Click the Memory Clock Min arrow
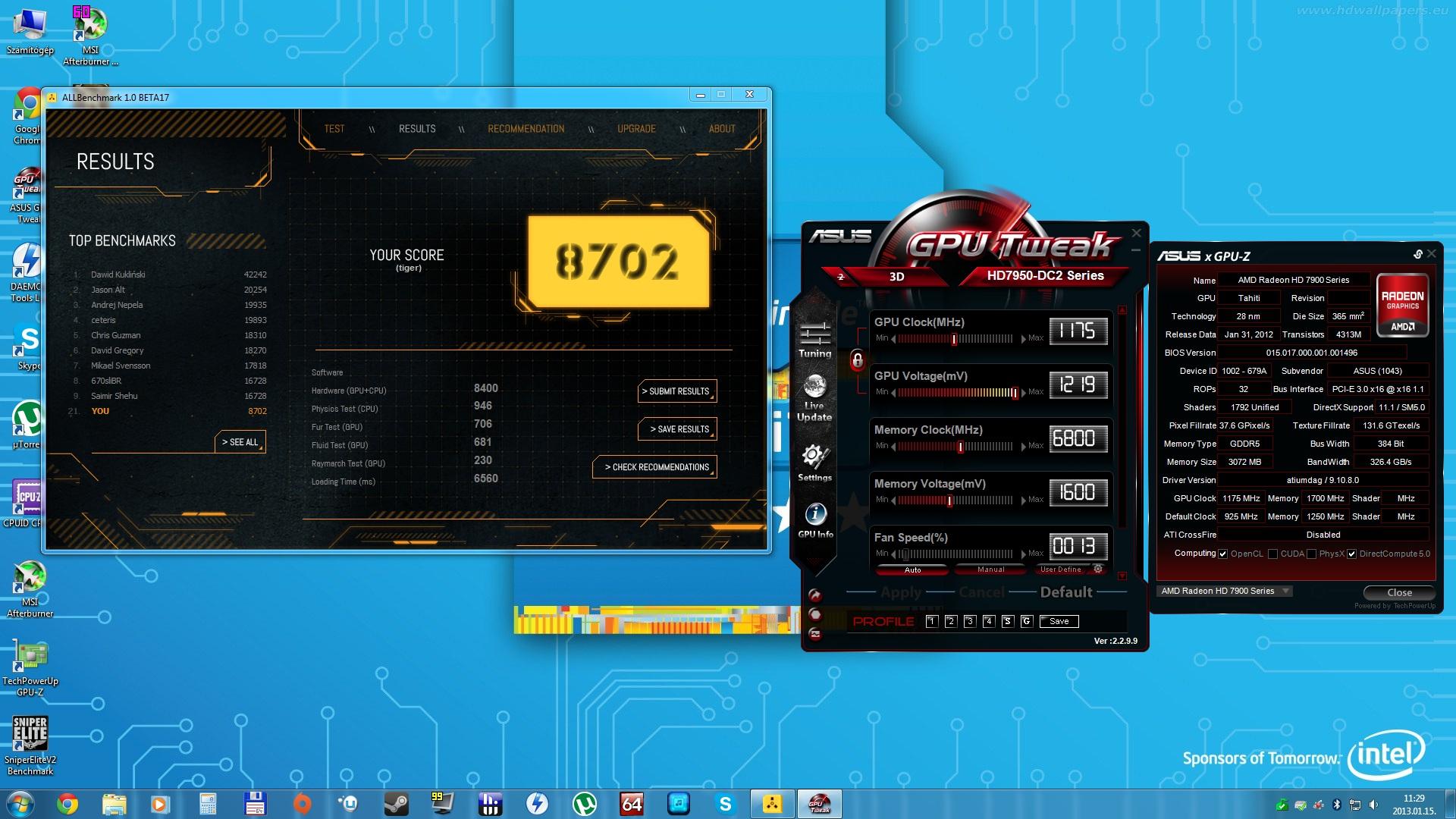 893,447
